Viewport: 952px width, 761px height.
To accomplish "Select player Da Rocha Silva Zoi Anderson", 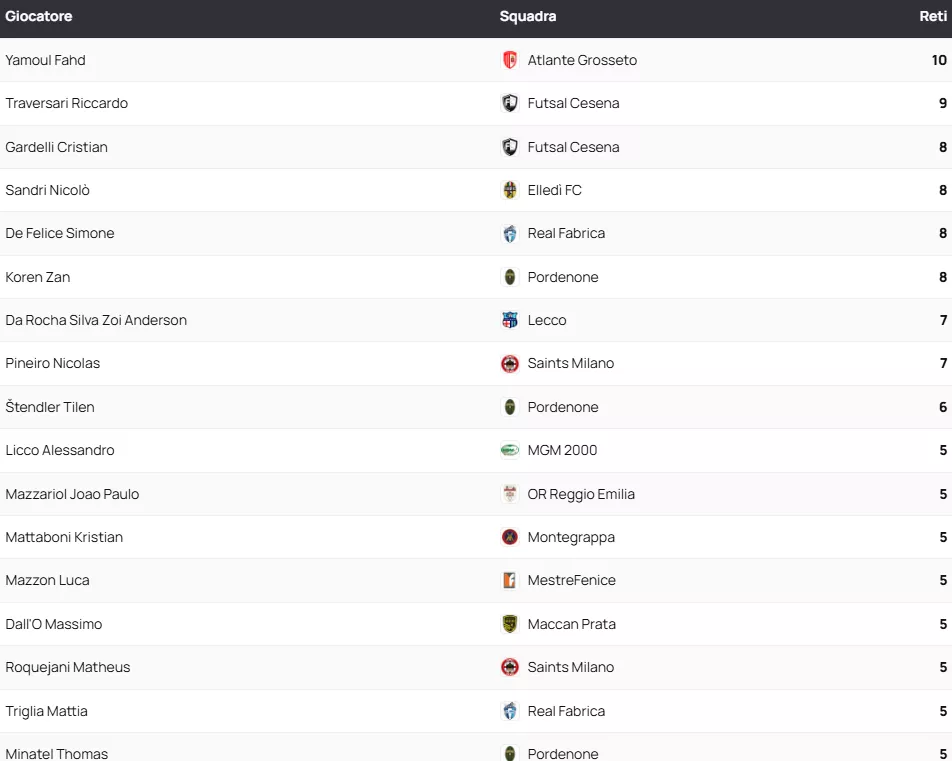I will [96, 320].
